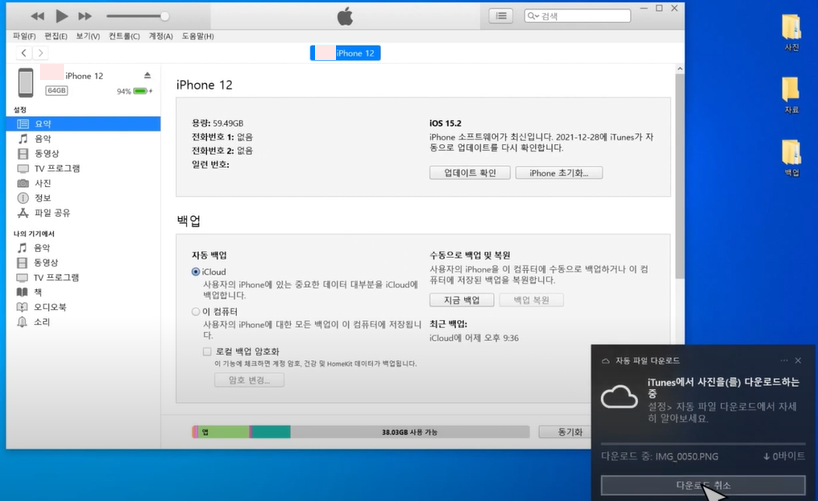Click the 다운로드 중: IMG_0050.PNG text
818x501 pixels.
point(660,457)
